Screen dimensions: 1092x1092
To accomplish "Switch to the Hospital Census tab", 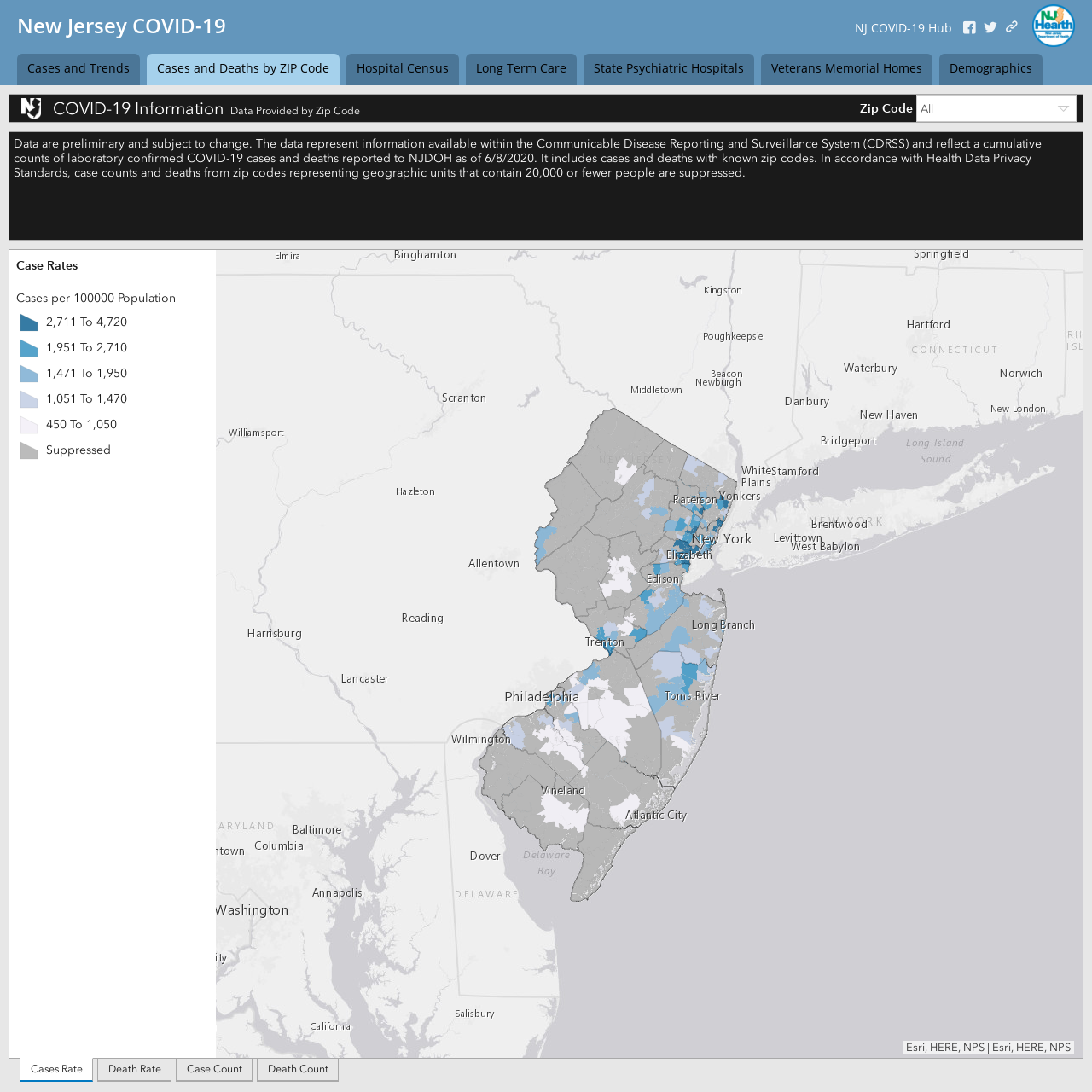I will (x=403, y=69).
